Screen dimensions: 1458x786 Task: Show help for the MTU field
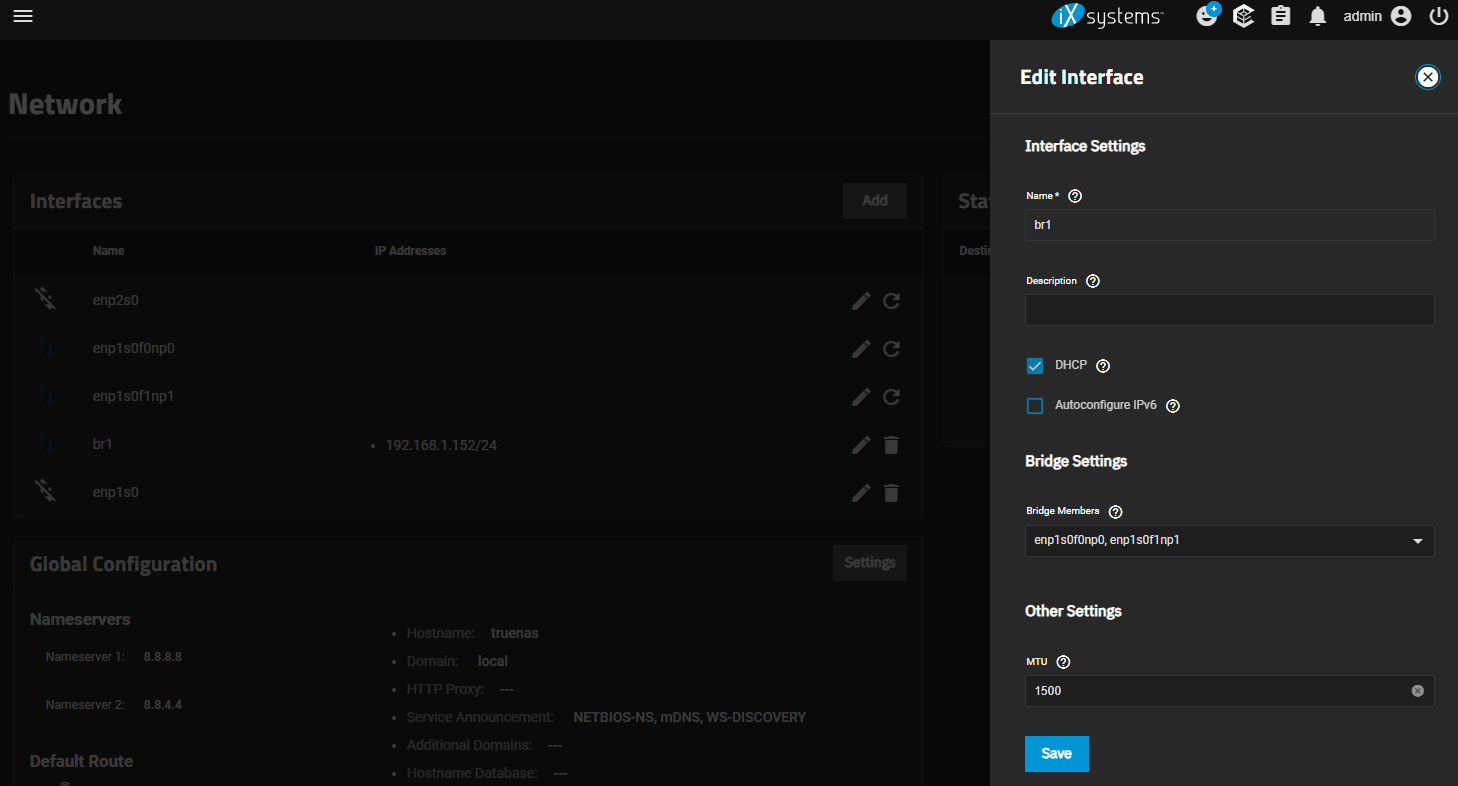tap(1063, 661)
